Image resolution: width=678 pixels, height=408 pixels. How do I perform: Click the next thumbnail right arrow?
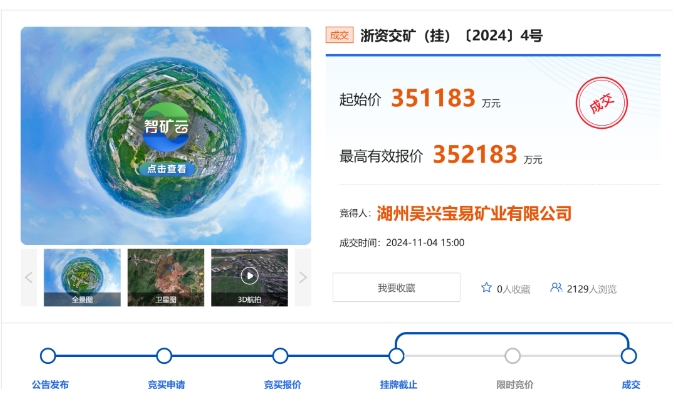[303, 277]
